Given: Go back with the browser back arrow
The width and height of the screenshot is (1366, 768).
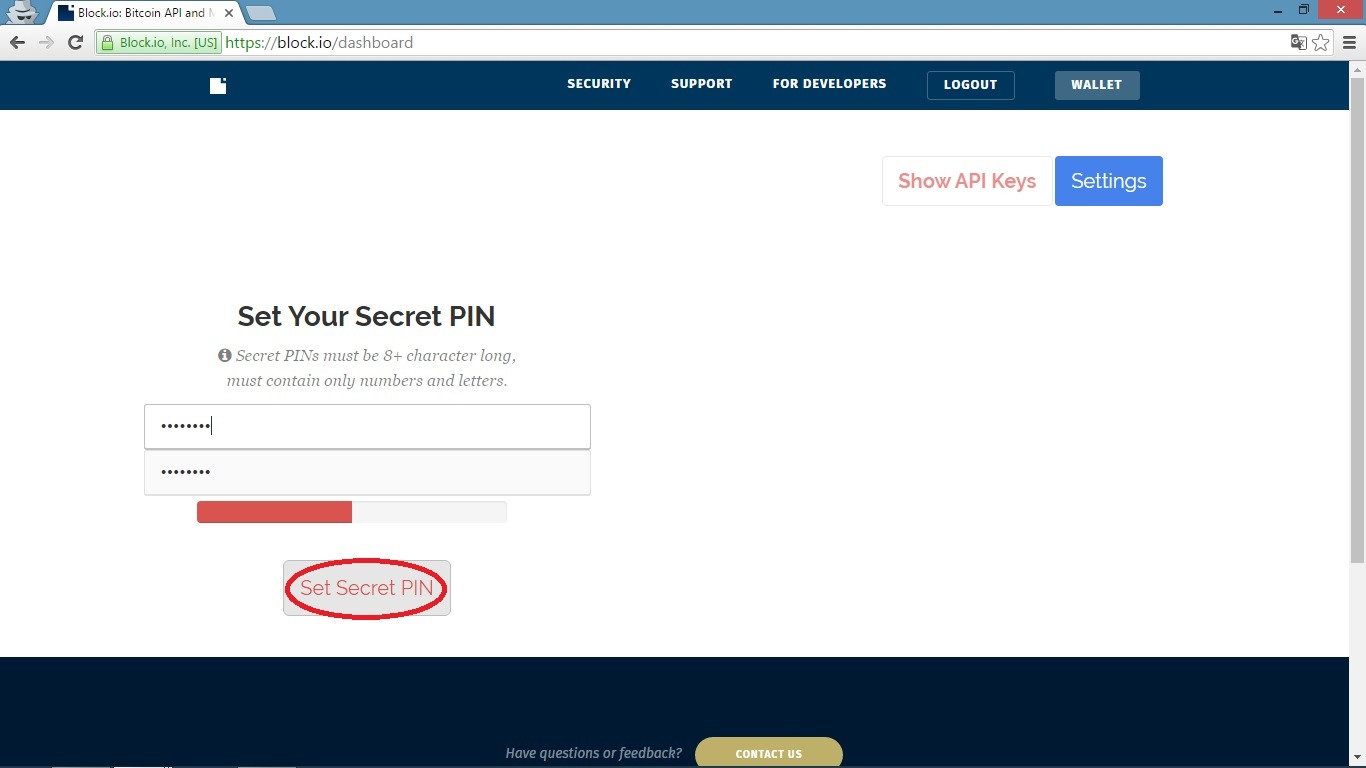Looking at the screenshot, I should 17,42.
